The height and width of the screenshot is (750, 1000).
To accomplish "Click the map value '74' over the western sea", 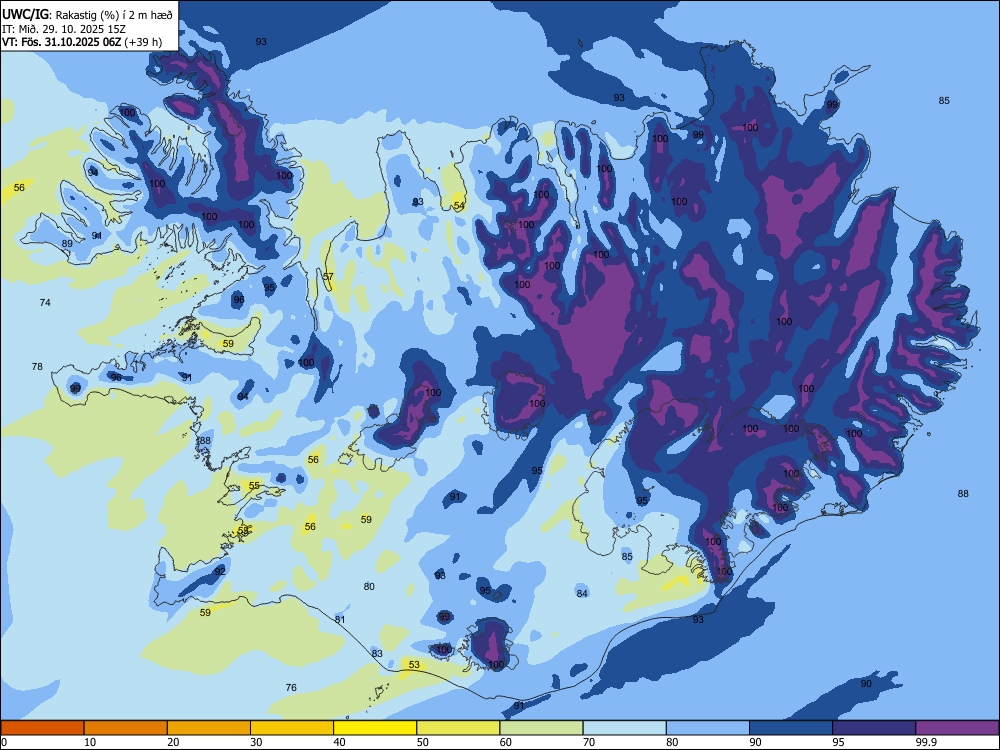I will pyautogui.click(x=45, y=302).
